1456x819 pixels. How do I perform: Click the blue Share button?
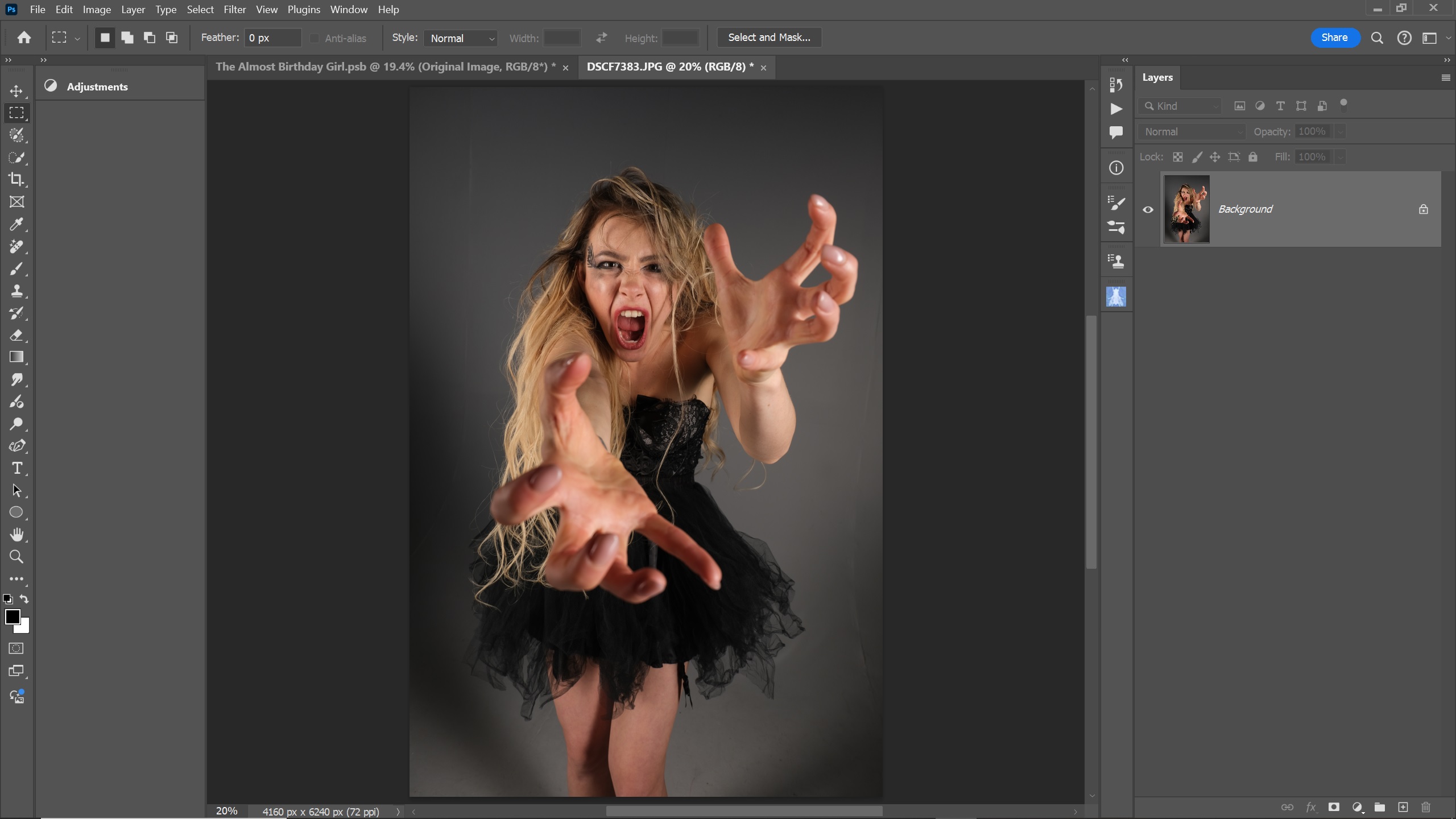pos(1334,38)
